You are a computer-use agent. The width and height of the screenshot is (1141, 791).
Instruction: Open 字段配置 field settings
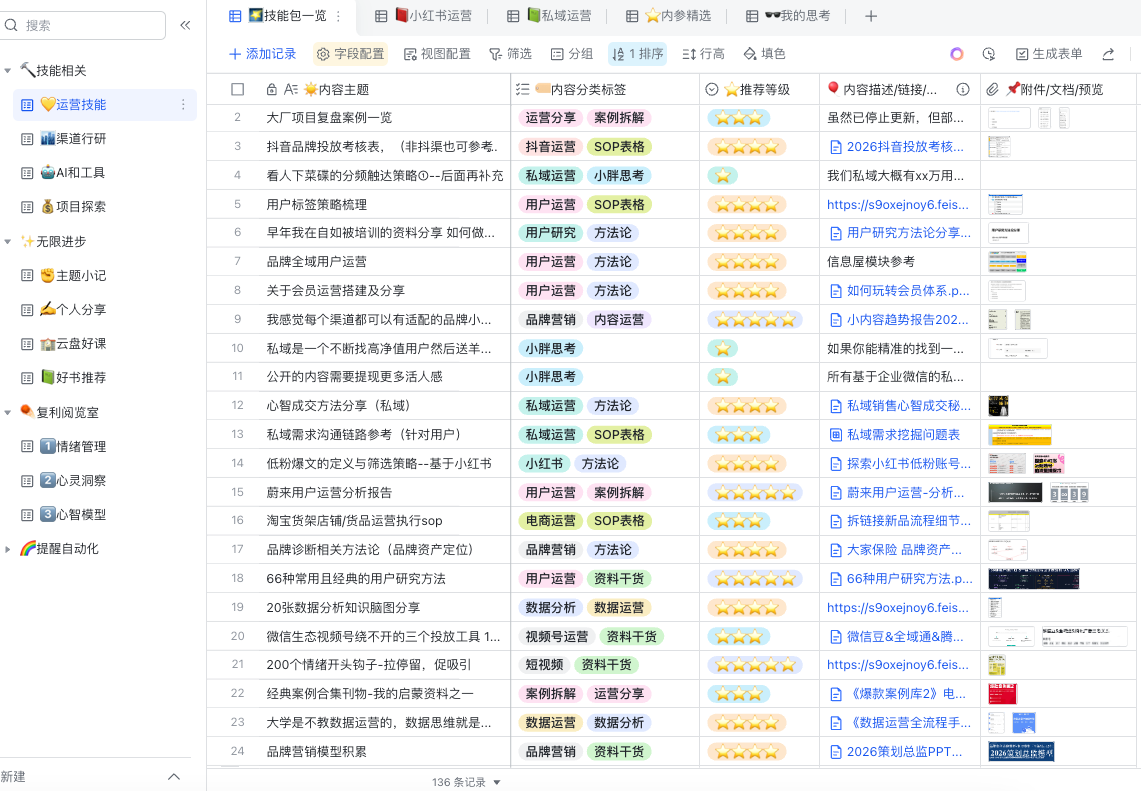coord(350,54)
